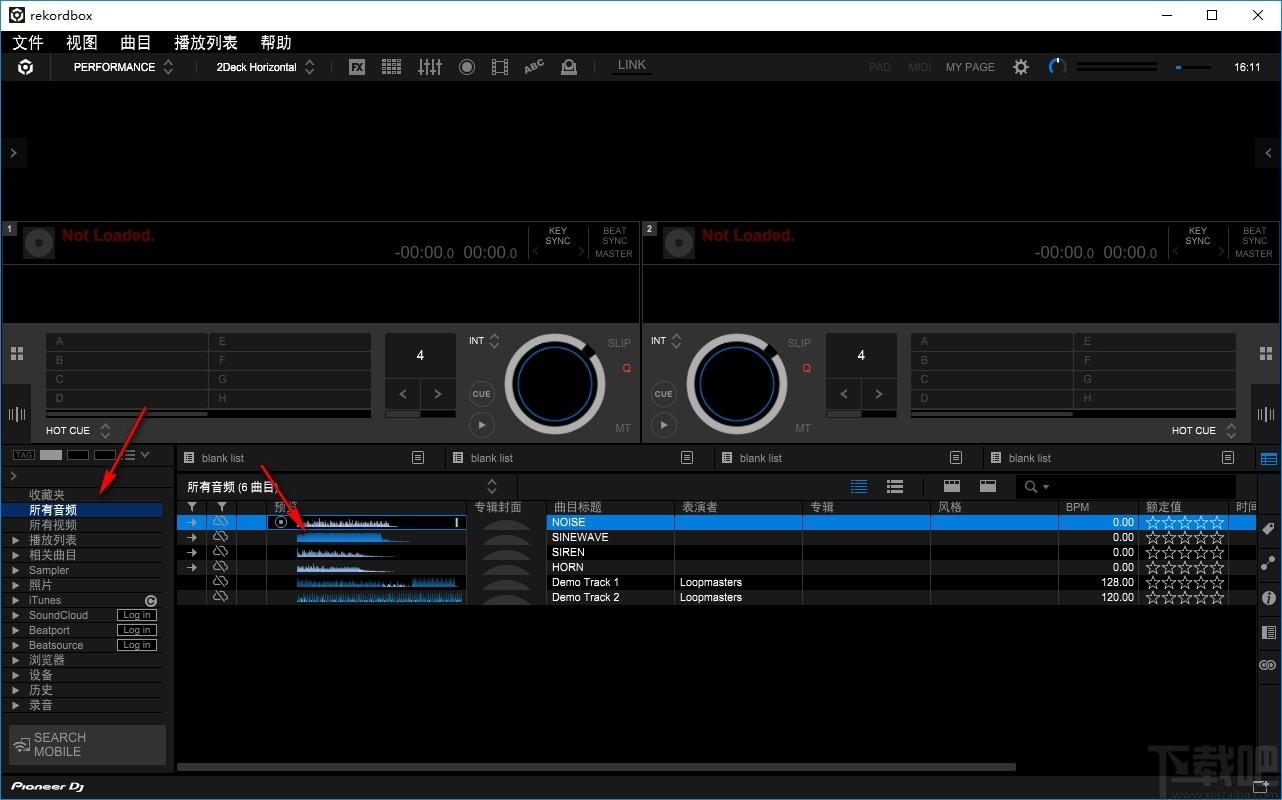Enable SLIP mode on deck 1
The width and height of the screenshot is (1282, 800).
(619, 343)
